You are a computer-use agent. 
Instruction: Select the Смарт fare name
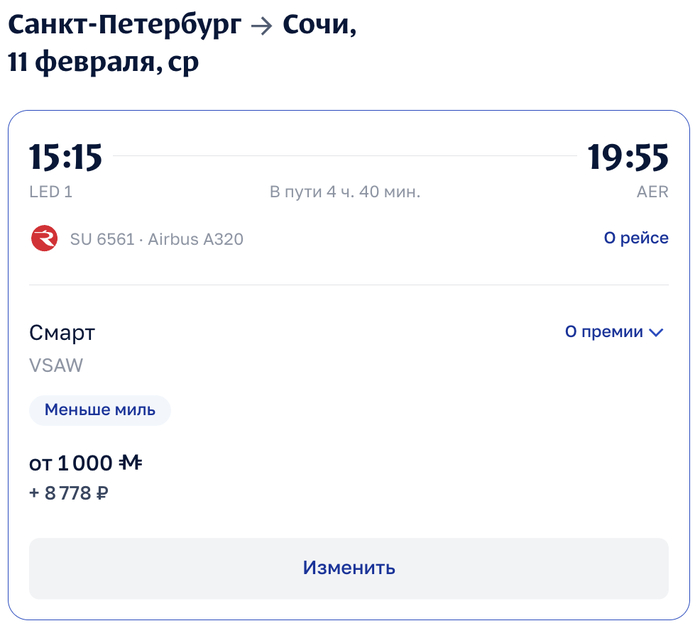pos(62,333)
